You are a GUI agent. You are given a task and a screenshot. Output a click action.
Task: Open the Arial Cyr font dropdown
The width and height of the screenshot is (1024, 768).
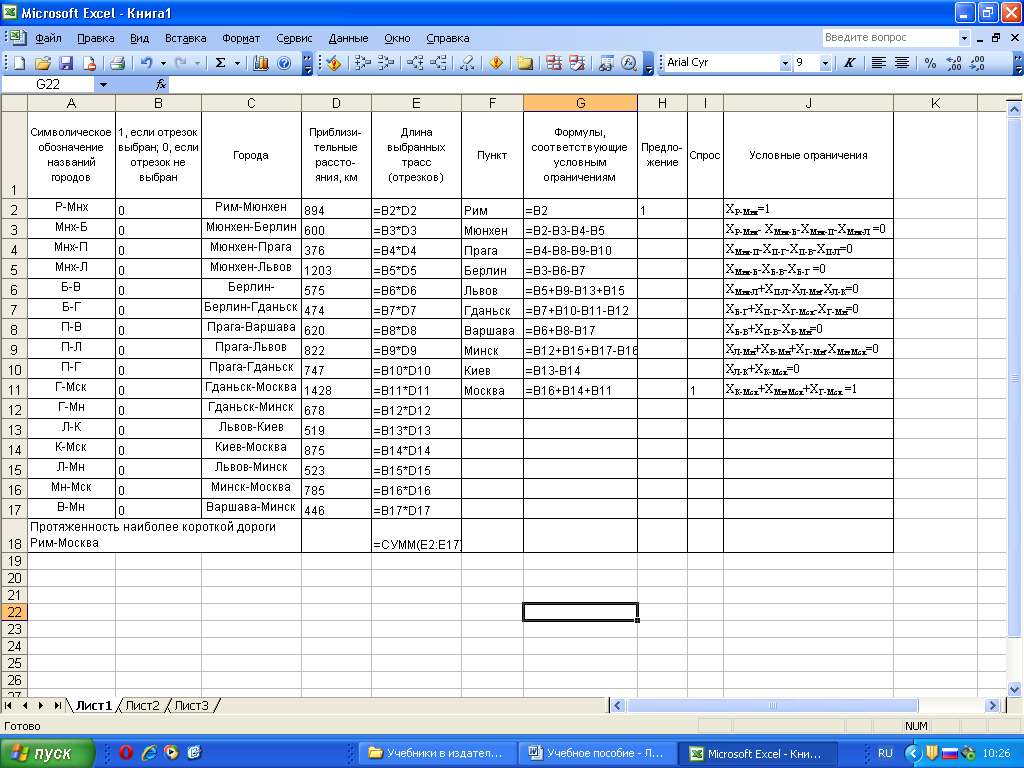(x=785, y=63)
